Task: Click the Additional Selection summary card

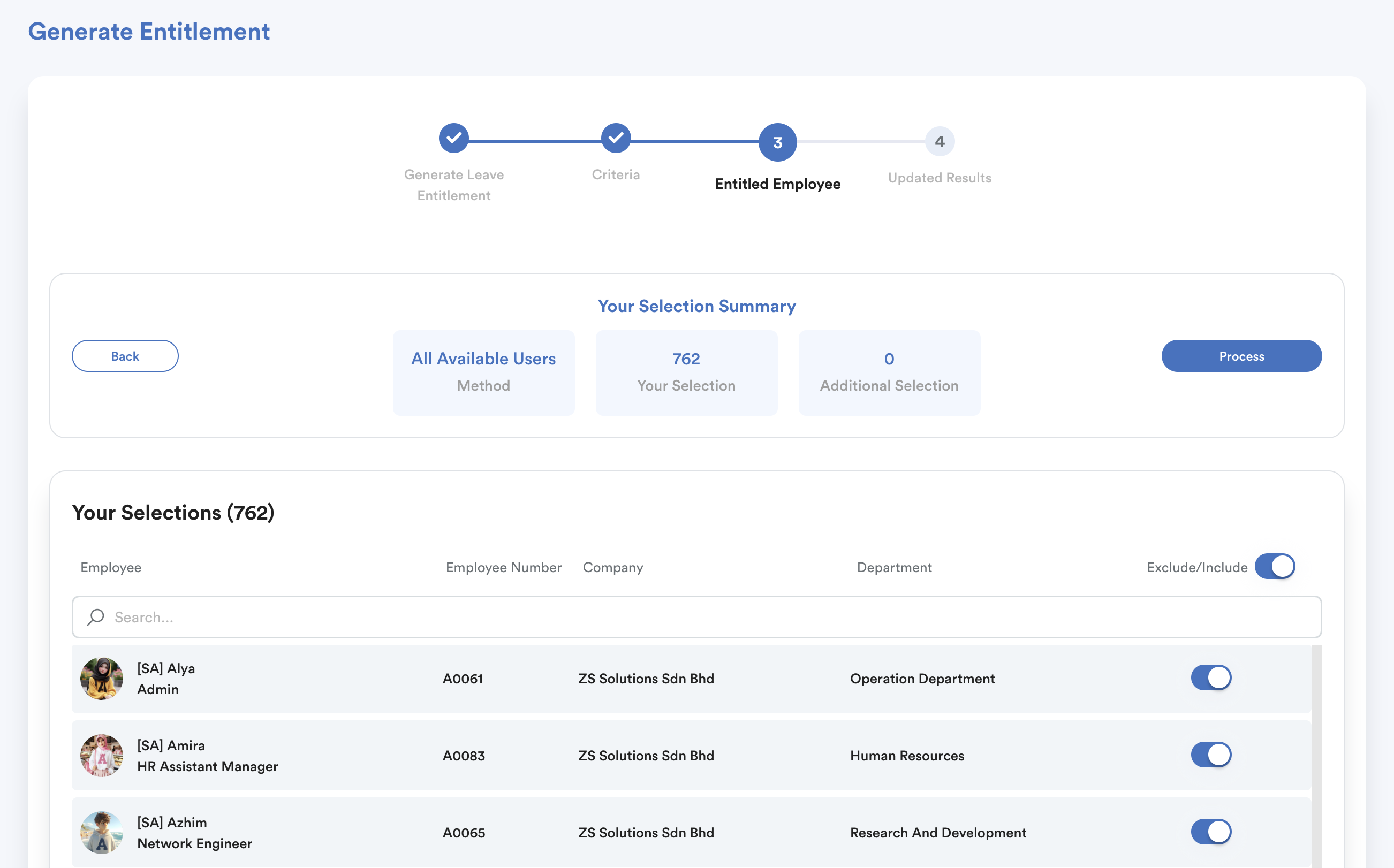Action: 889,372
